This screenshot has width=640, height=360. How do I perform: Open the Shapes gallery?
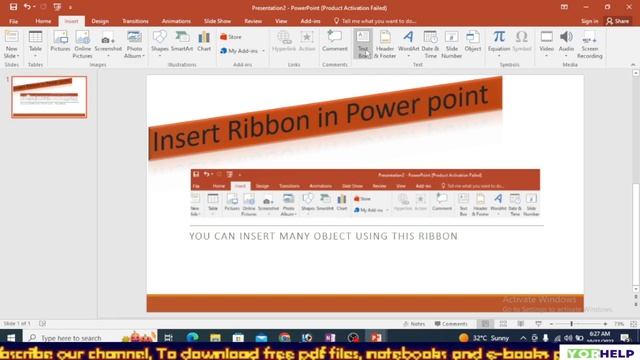[x=160, y=44]
